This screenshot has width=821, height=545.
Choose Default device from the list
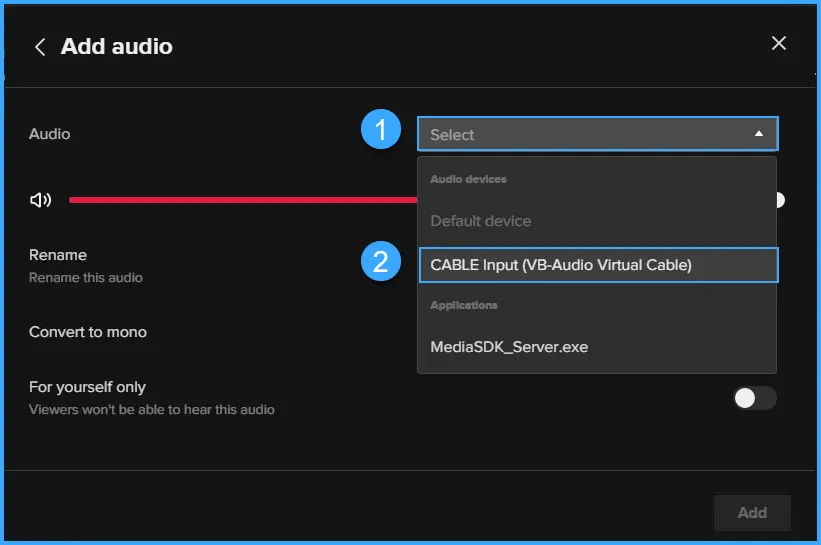tap(481, 221)
